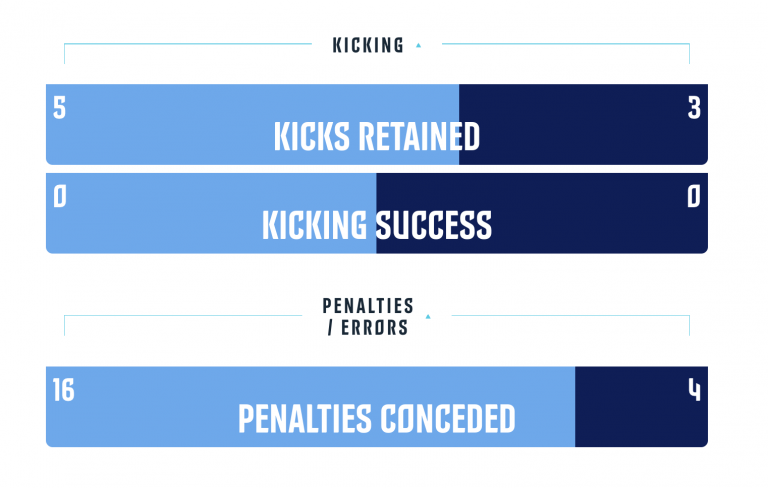768x488 pixels.
Task: Select the Kicks Retained label
Action: tap(377, 137)
